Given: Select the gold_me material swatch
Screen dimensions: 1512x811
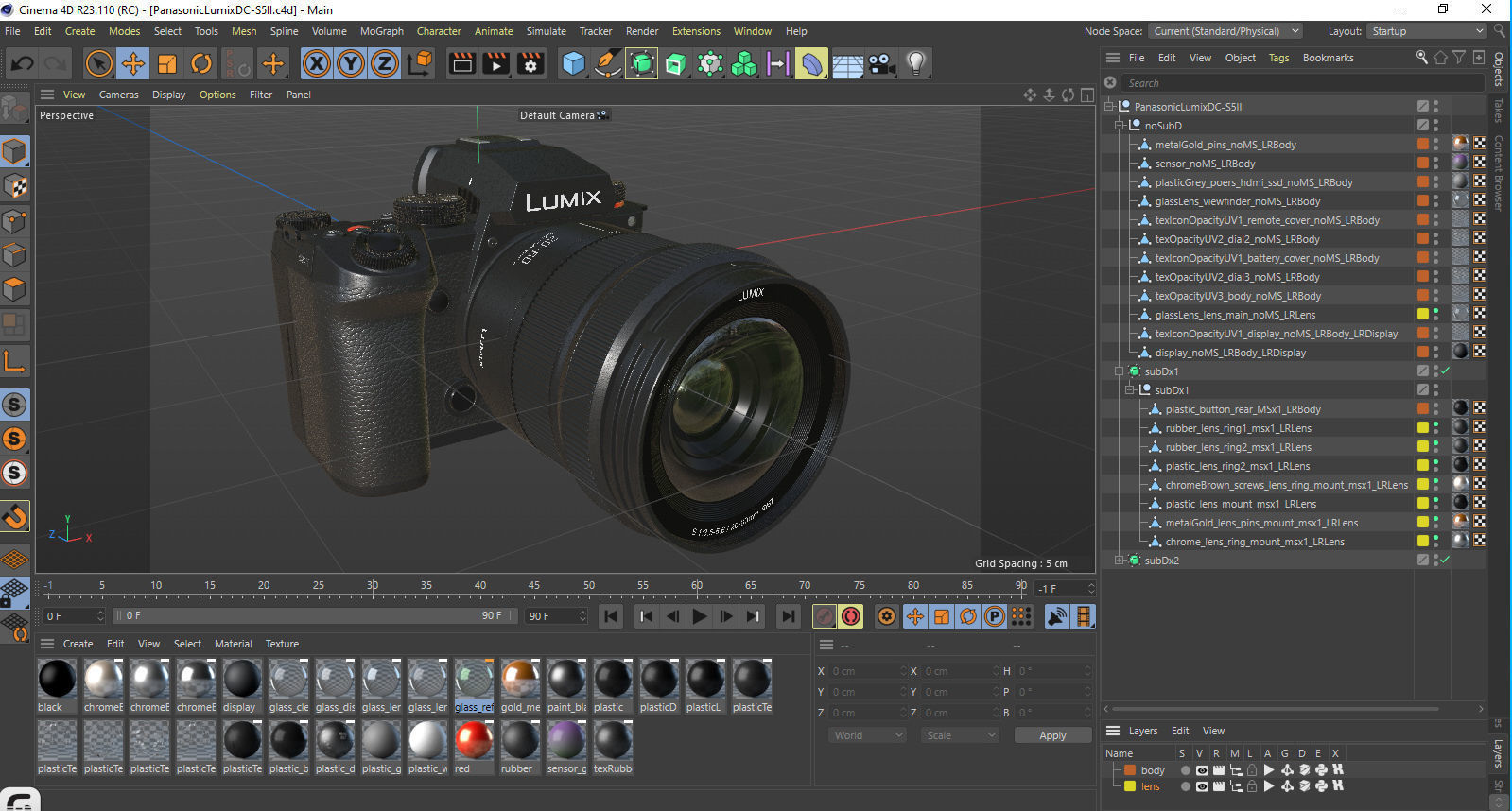Looking at the screenshot, I should [x=520, y=686].
